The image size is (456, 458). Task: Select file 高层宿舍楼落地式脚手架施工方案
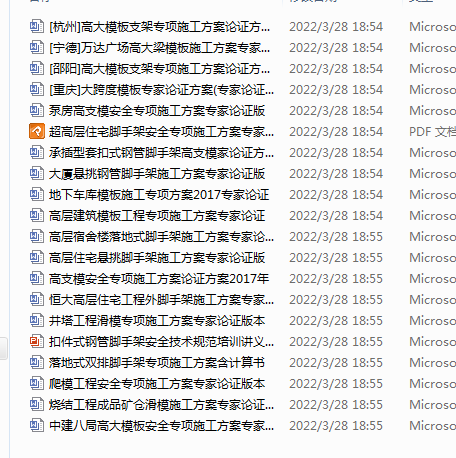pyautogui.click(x=161, y=237)
